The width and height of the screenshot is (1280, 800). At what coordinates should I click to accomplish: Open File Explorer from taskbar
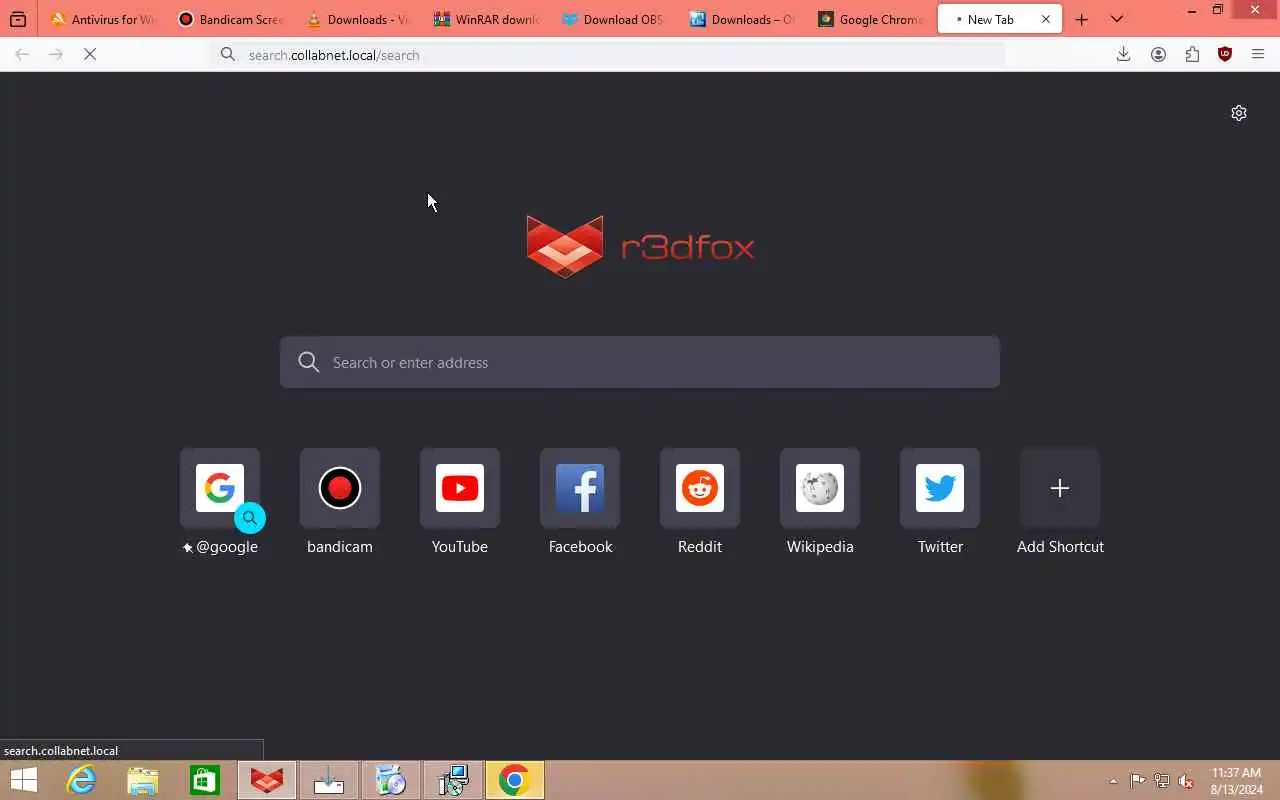coord(143,780)
